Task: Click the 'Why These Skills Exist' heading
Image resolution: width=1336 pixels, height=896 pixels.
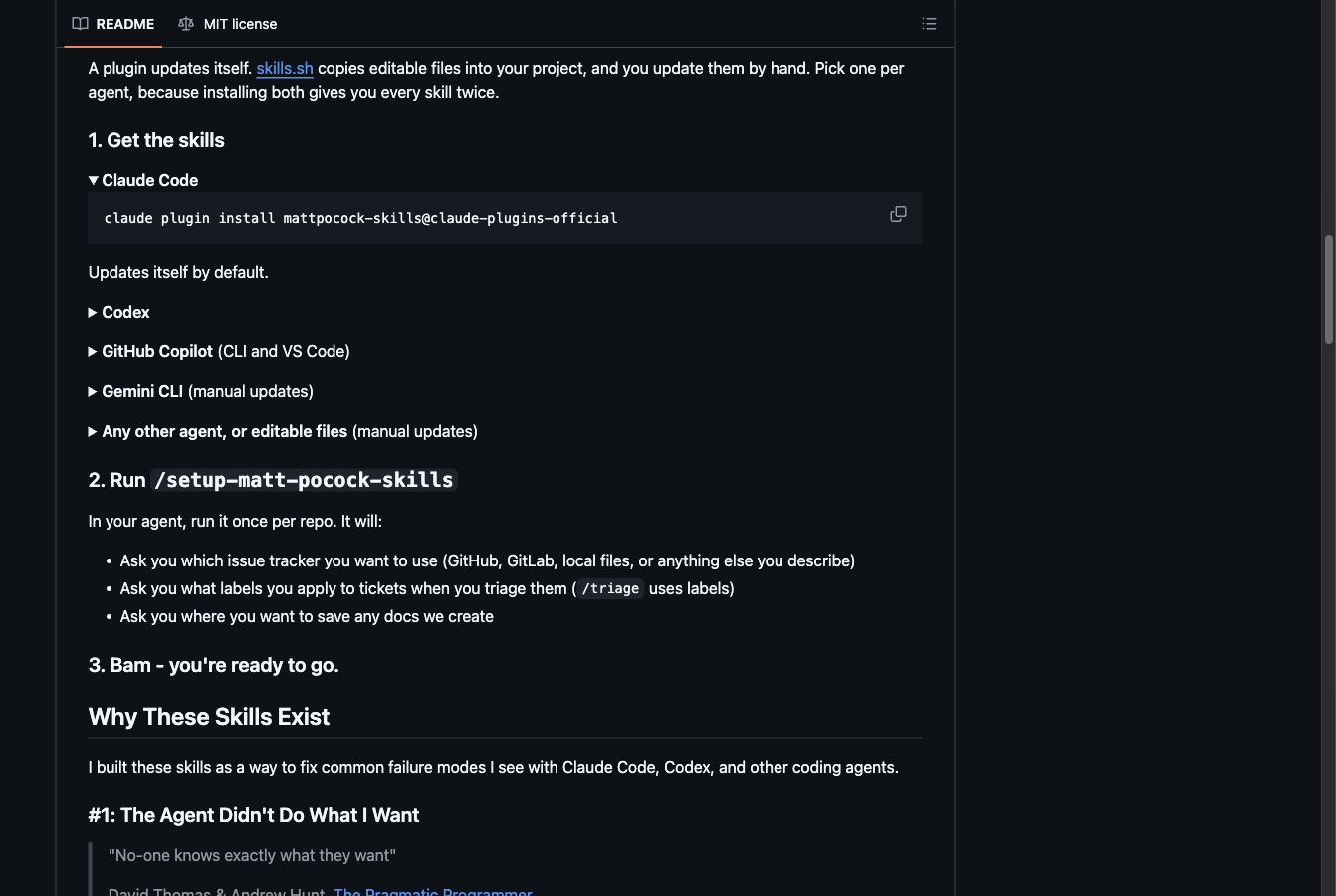Action: coord(209,717)
